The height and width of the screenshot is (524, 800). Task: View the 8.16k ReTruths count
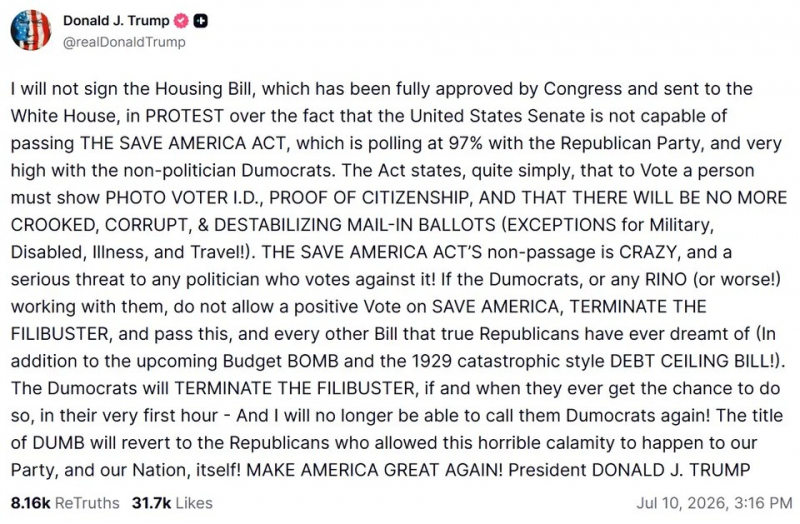pyautogui.click(x=31, y=503)
